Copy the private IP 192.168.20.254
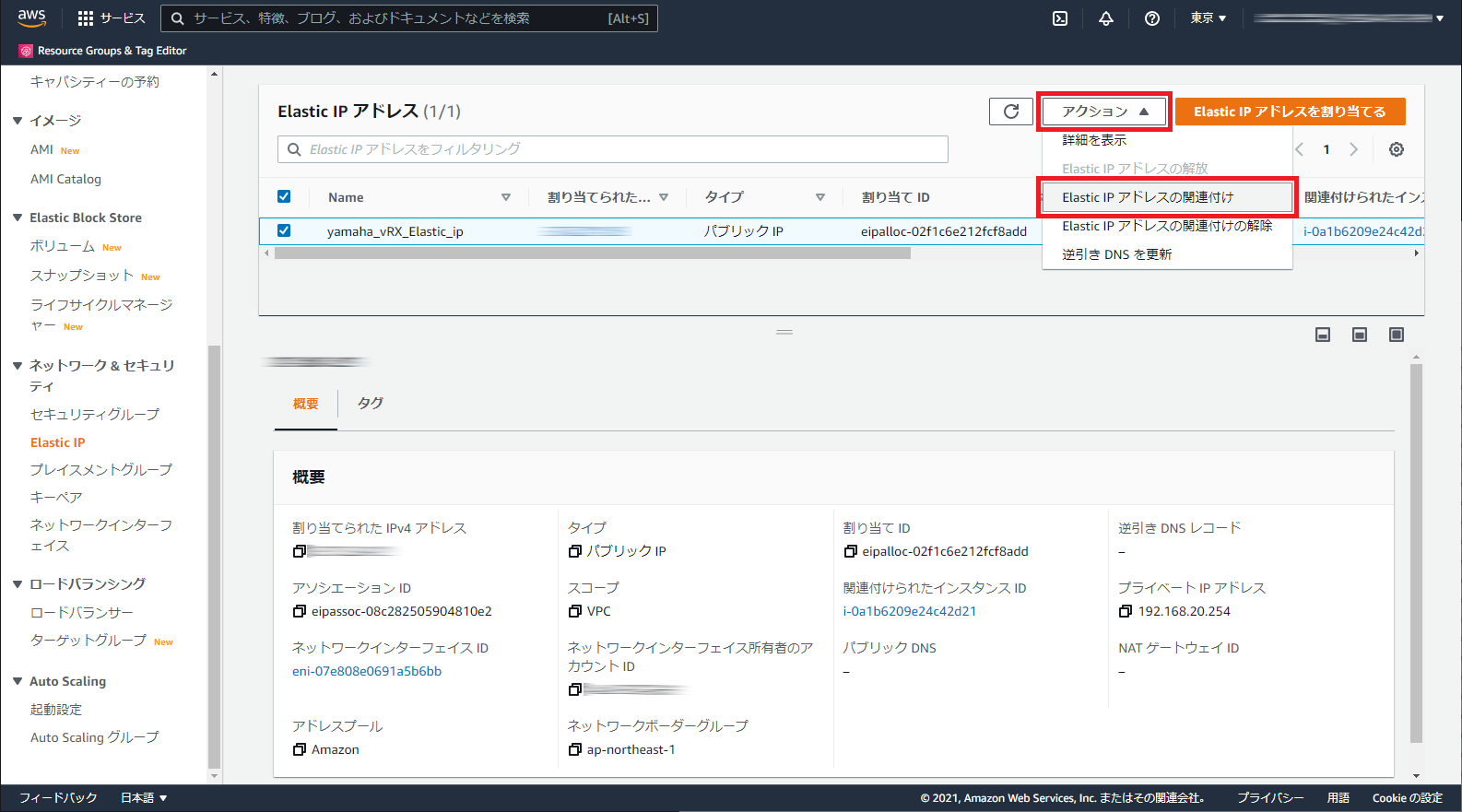Image resolution: width=1462 pixels, height=812 pixels. 1125,611
